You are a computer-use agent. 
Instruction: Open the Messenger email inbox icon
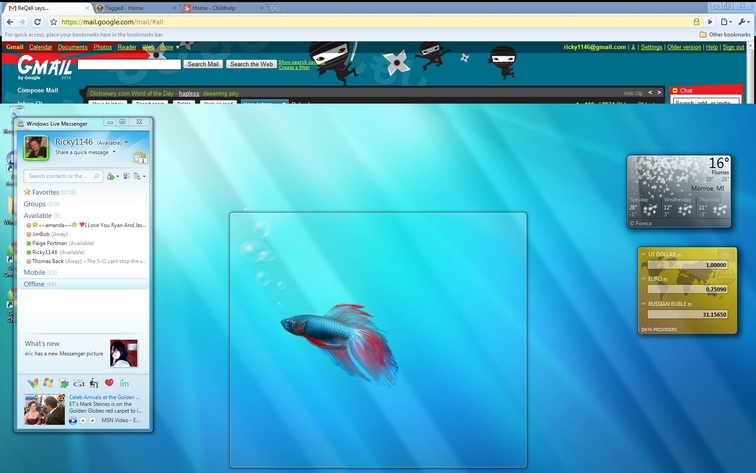[x=140, y=157]
